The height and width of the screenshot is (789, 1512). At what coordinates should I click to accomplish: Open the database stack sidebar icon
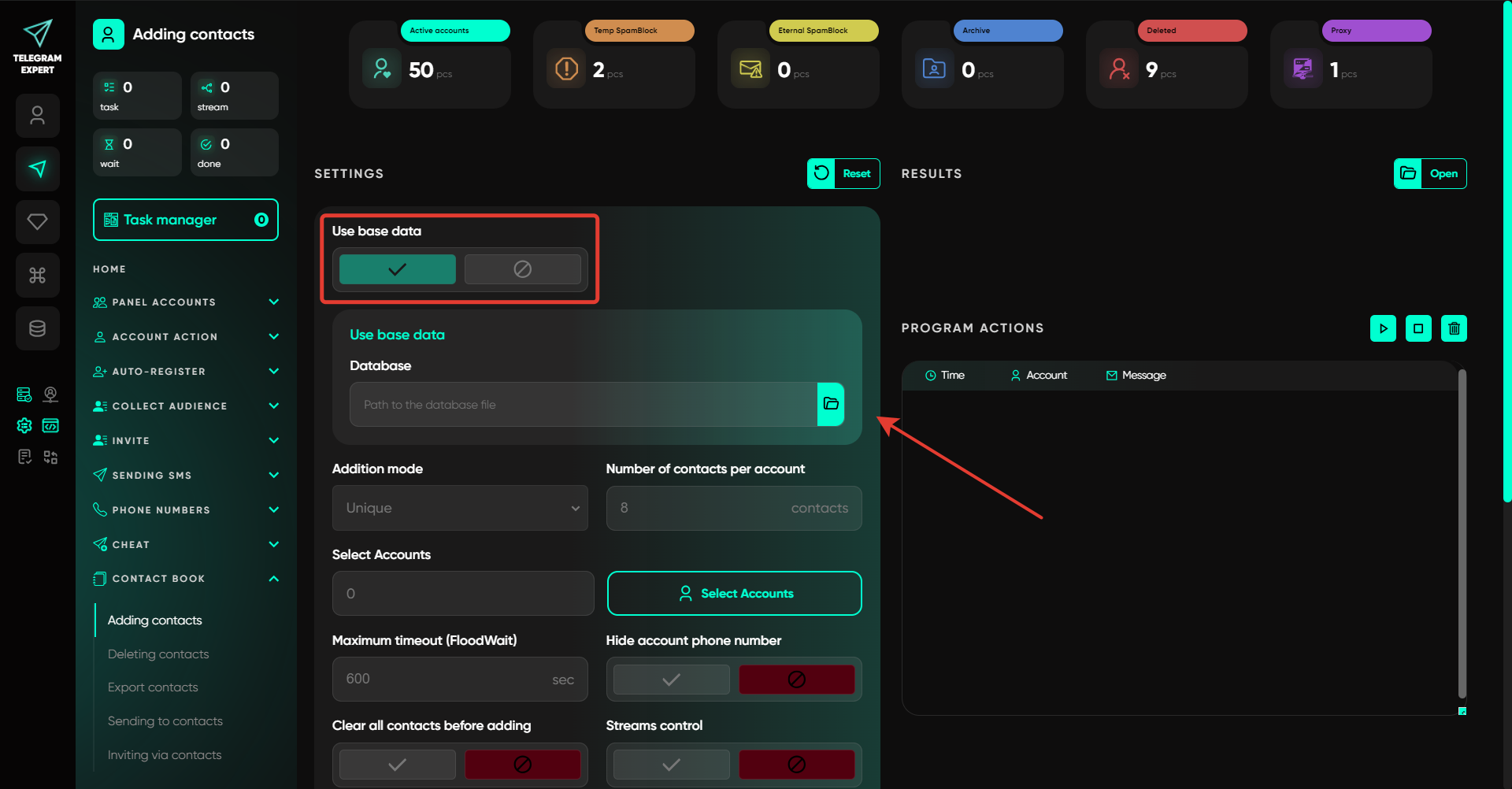pos(37,328)
